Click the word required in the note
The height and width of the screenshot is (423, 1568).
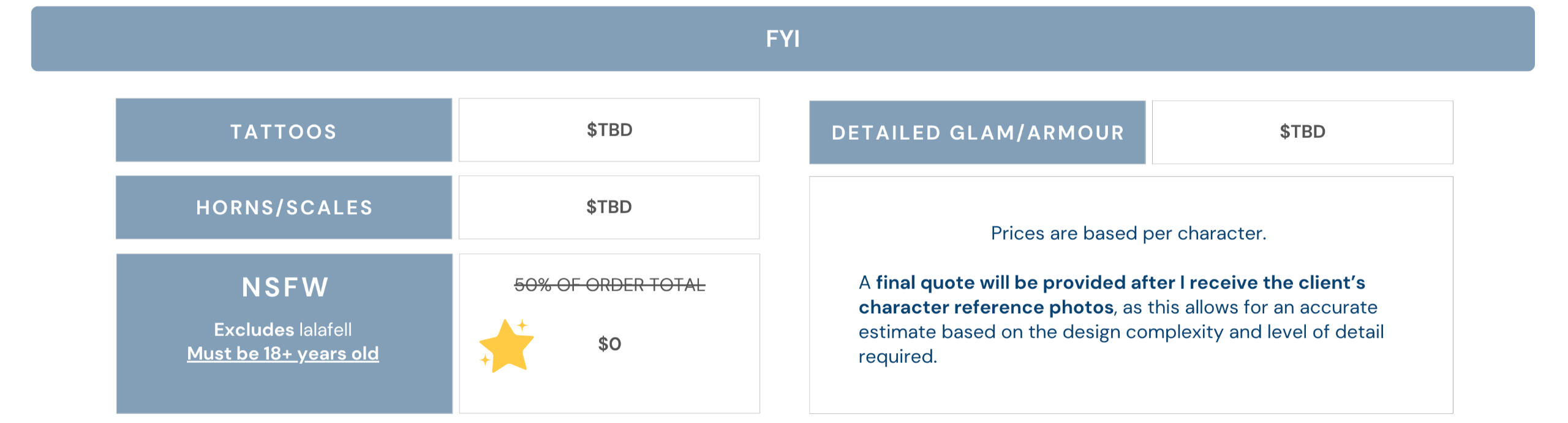coord(897,356)
